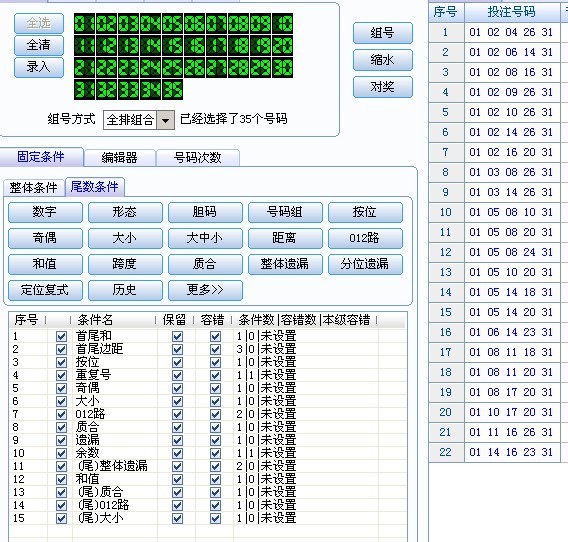This screenshot has width=568, height=542.
Task: Open the 组号方式 combo box dropdown
Action: [166, 120]
